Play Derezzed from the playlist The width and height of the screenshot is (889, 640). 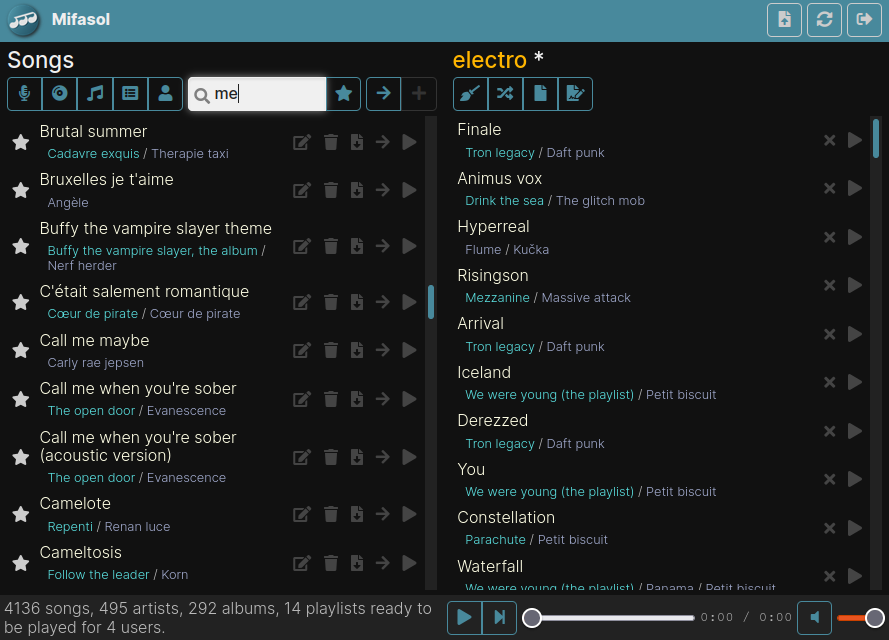click(855, 431)
